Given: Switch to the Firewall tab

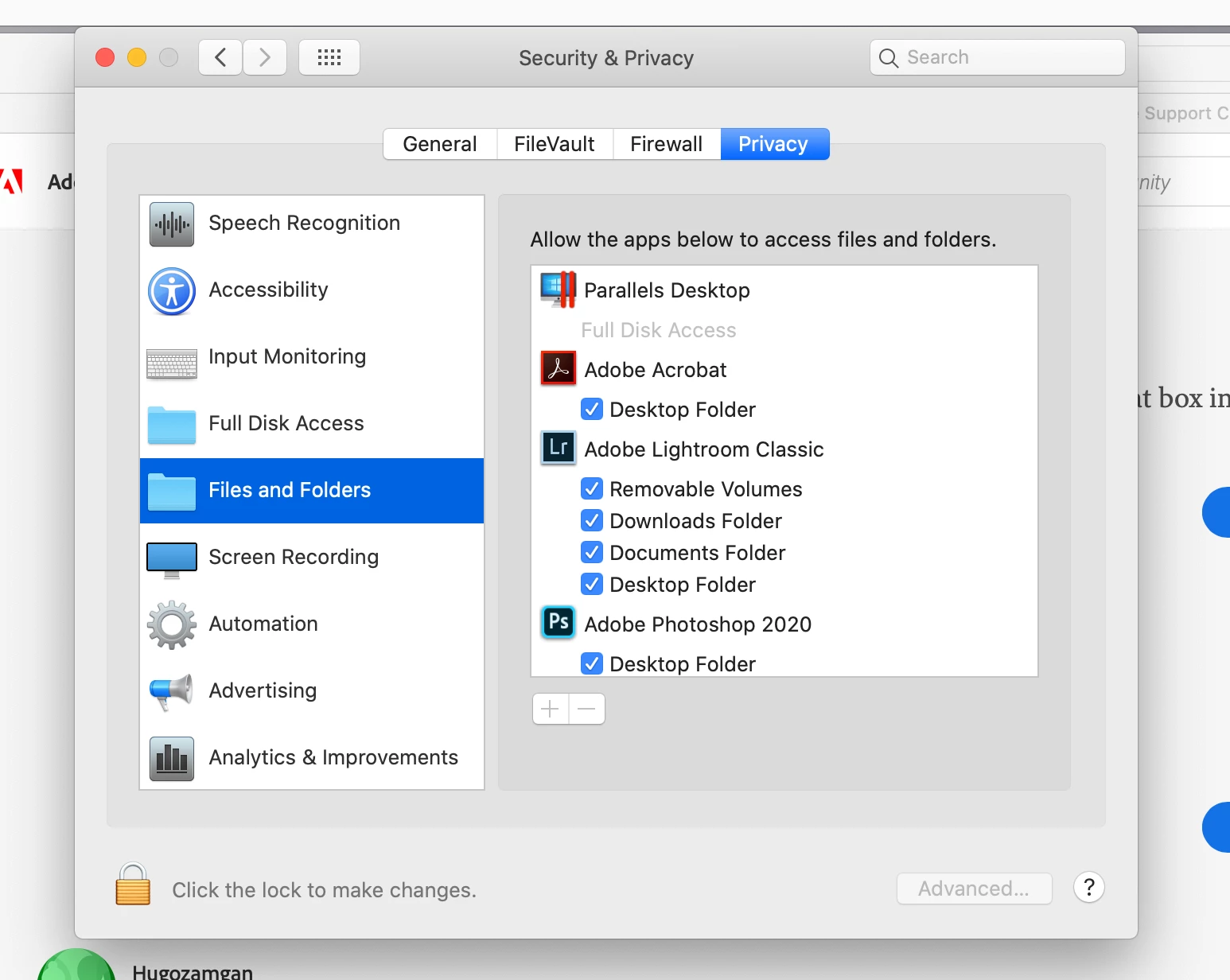Looking at the screenshot, I should (x=667, y=144).
